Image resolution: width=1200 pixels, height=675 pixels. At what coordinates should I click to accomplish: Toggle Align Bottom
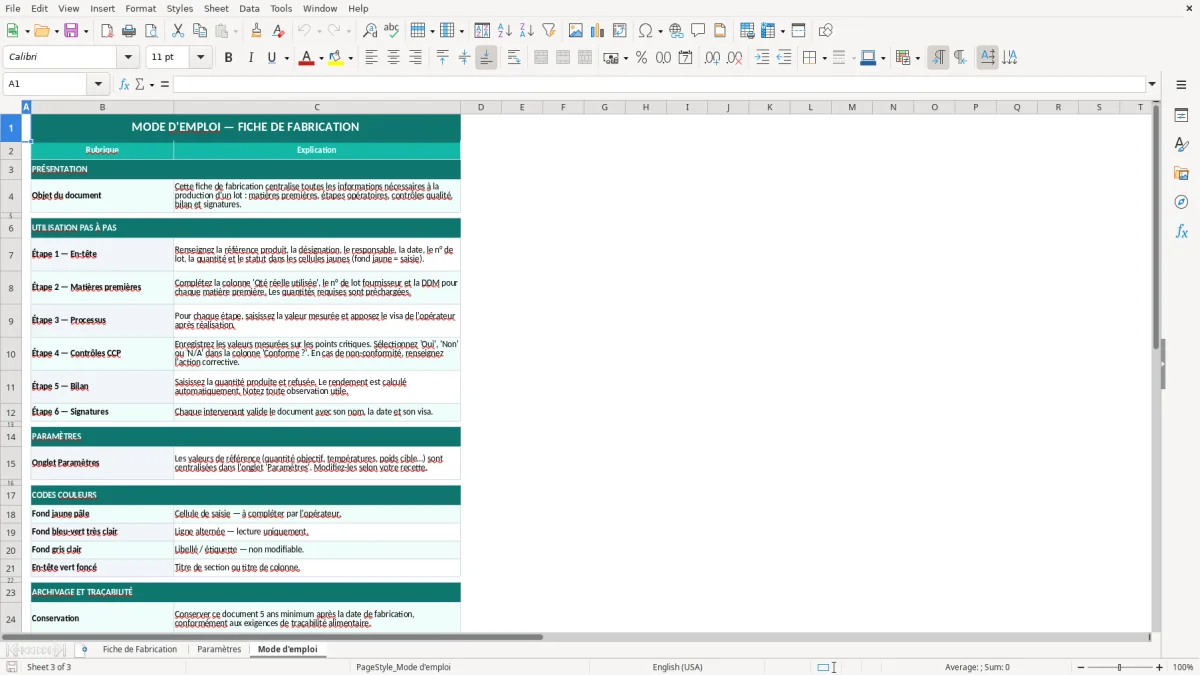tap(486, 58)
